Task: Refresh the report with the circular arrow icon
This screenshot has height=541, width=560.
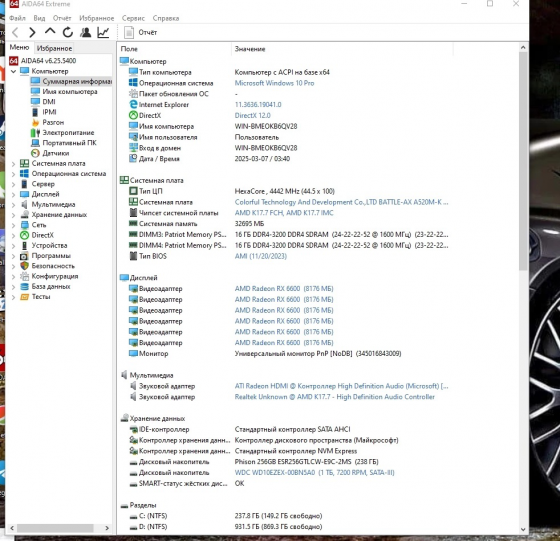Action: click(x=68, y=32)
